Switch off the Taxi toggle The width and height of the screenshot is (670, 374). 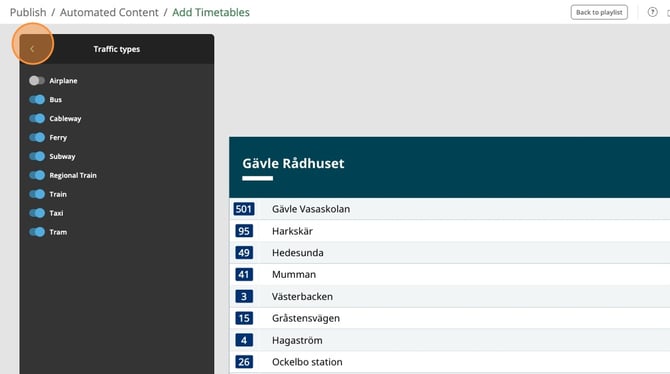pyautogui.click(x=37, y=213)
